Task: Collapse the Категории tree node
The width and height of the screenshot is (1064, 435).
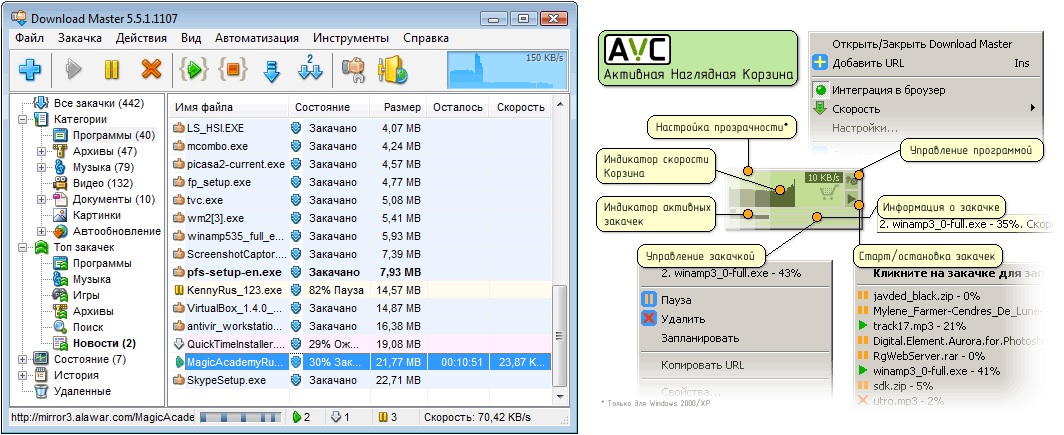Action: pyautogui.click(x=22, y=119)
